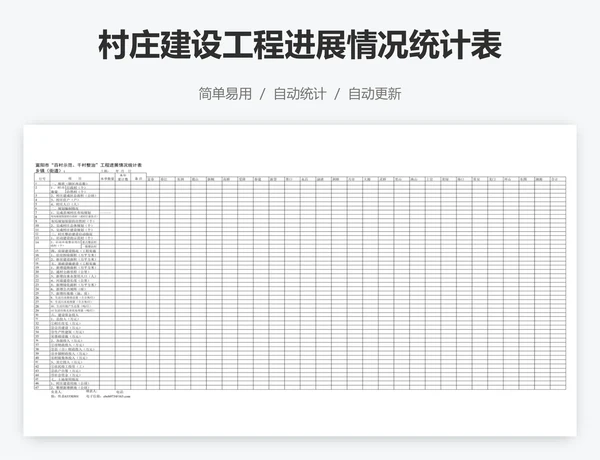Select the 自动统计 subtitle text
The width and height of the screenshot is (600, 460).
(x=300, y=94)
